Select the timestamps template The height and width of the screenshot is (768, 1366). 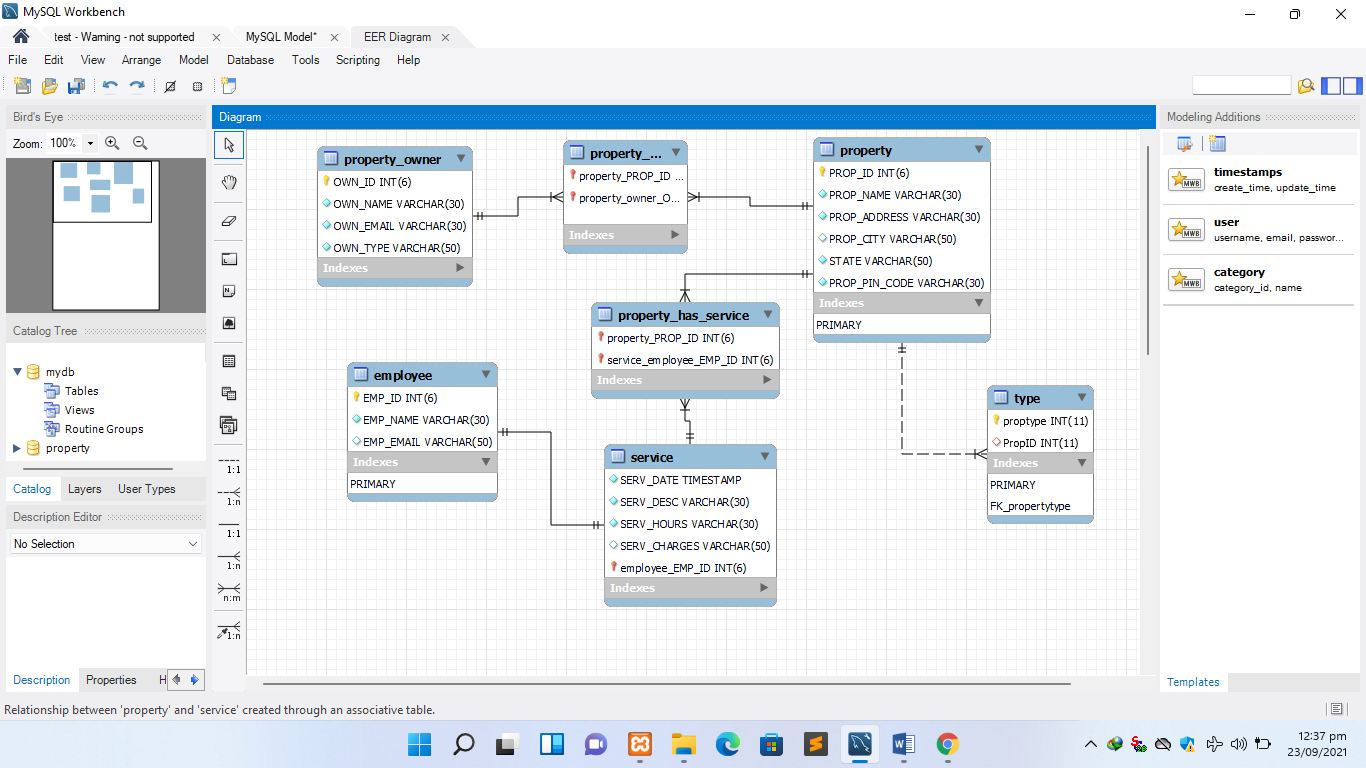point(1257,180)
